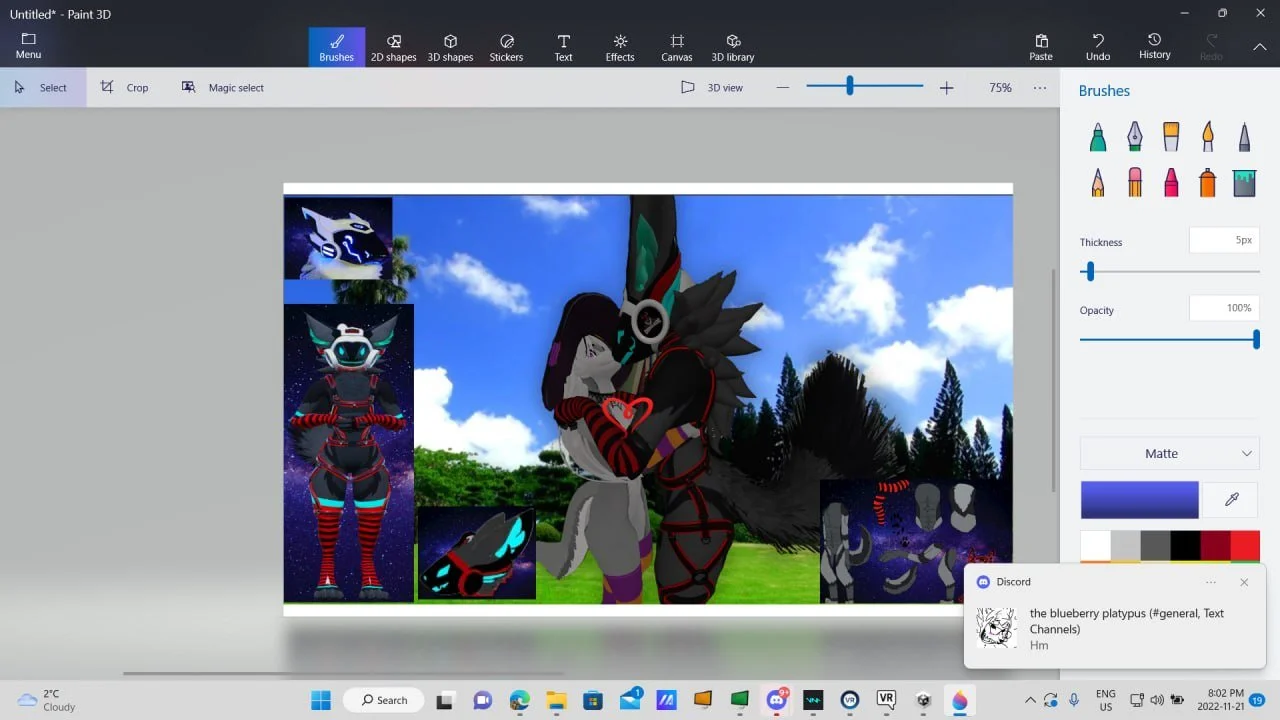1280x720 pixels.
Task: Choose the black color swatch
Action: point(1186,546)
